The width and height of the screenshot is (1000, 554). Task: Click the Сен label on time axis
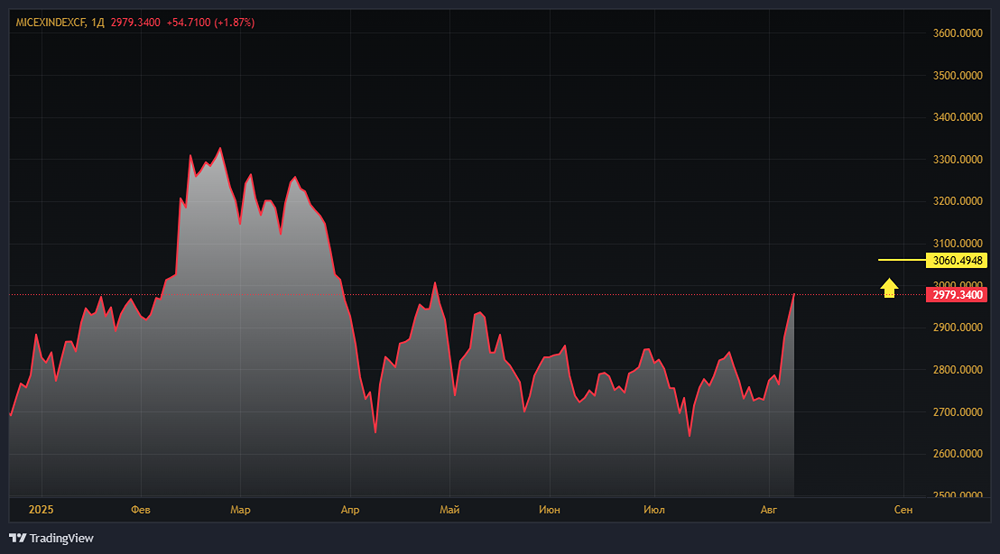click(903, 509)
